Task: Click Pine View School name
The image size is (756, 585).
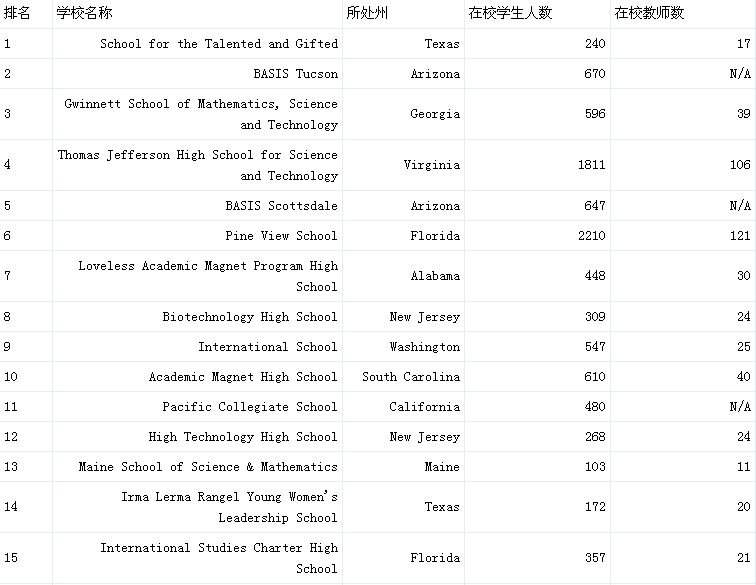Action: [282, 236]
